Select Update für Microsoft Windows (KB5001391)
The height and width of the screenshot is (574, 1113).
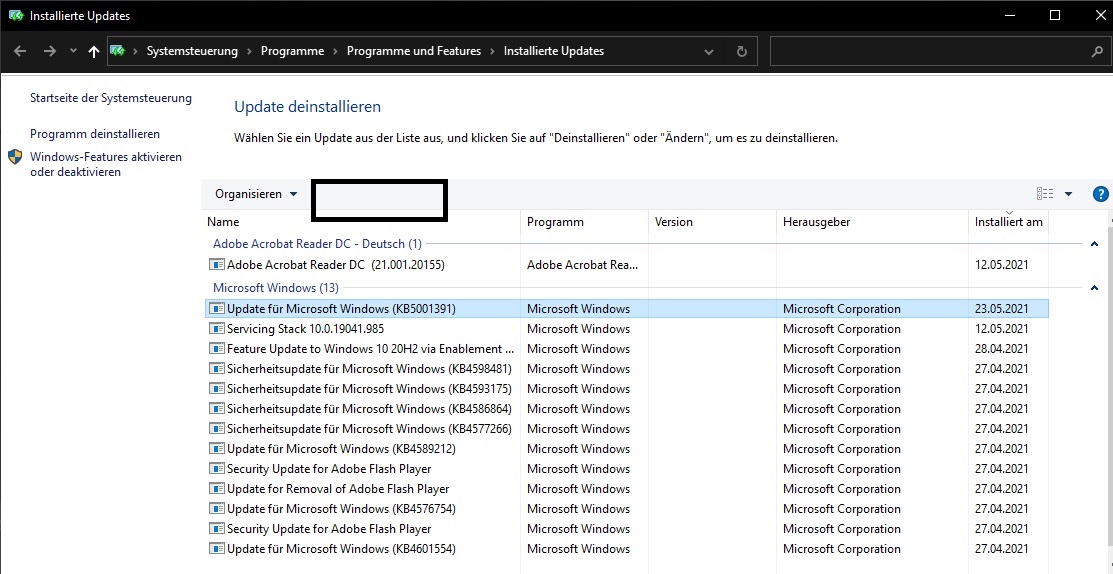click(x=627, y=309)
